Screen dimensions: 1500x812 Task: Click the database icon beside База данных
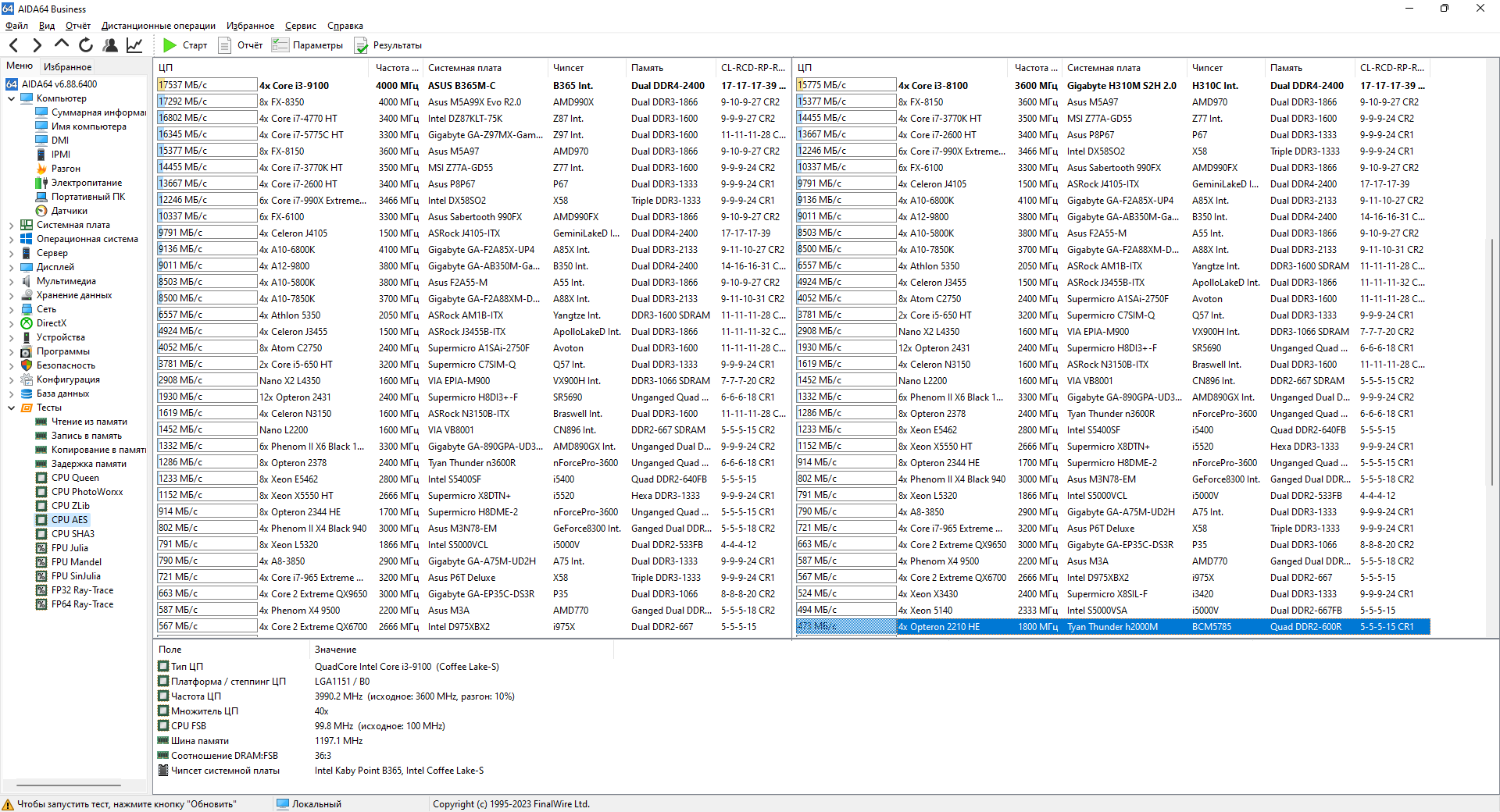tap(27, 394)
